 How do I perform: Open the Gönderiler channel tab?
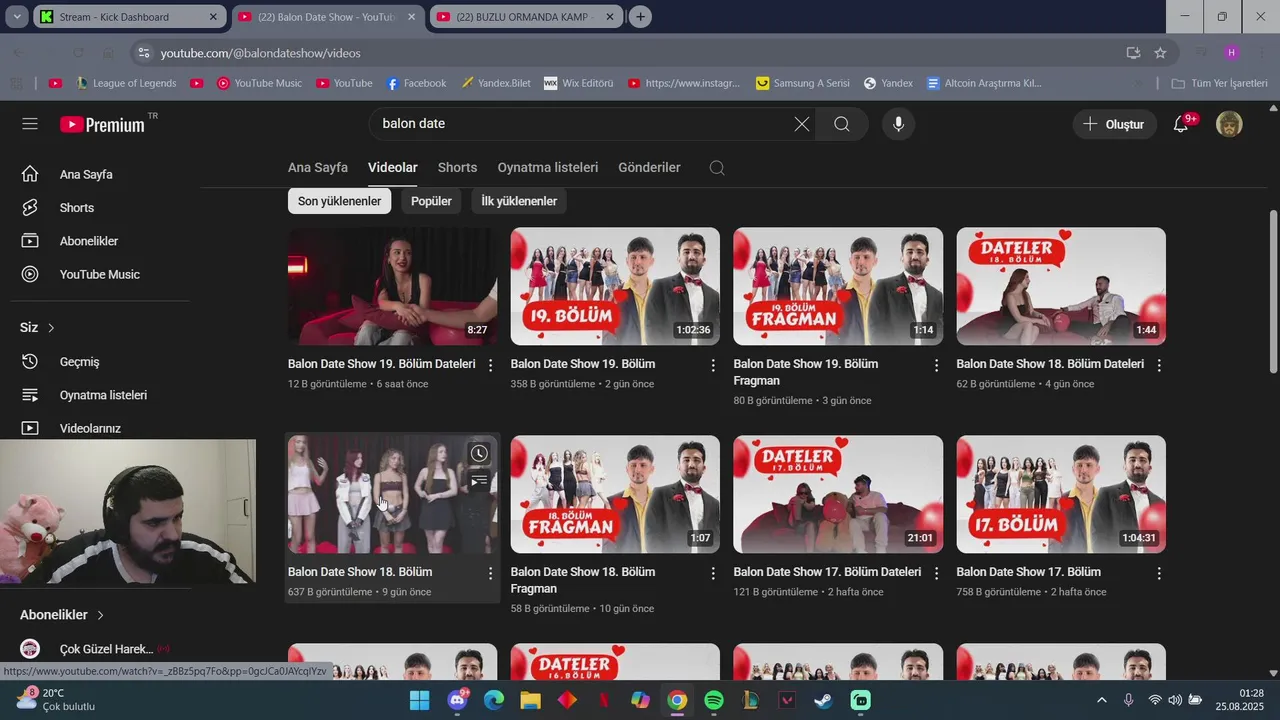(649, 168)
